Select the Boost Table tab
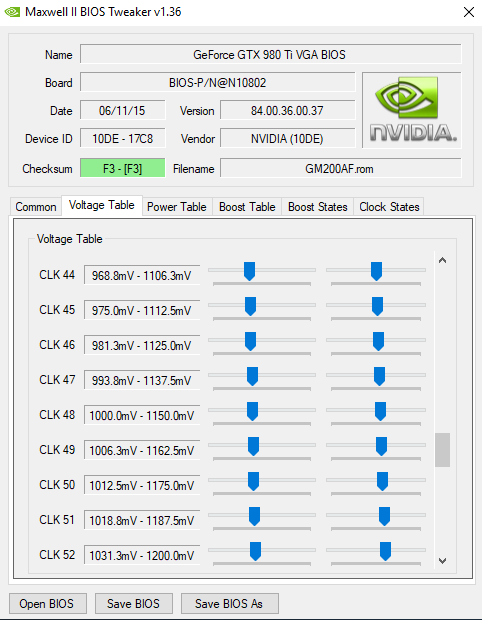Viewport: 482px width, 620px height. [247, 207]
